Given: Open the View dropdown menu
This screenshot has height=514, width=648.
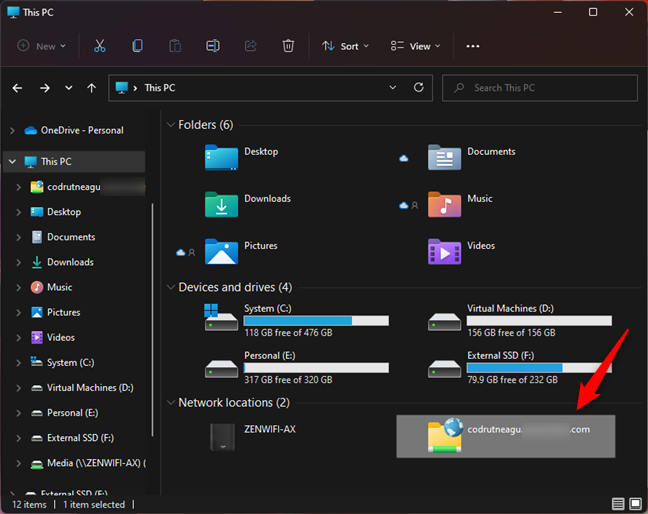Looking at the screenshot, I should click(416, 46).
